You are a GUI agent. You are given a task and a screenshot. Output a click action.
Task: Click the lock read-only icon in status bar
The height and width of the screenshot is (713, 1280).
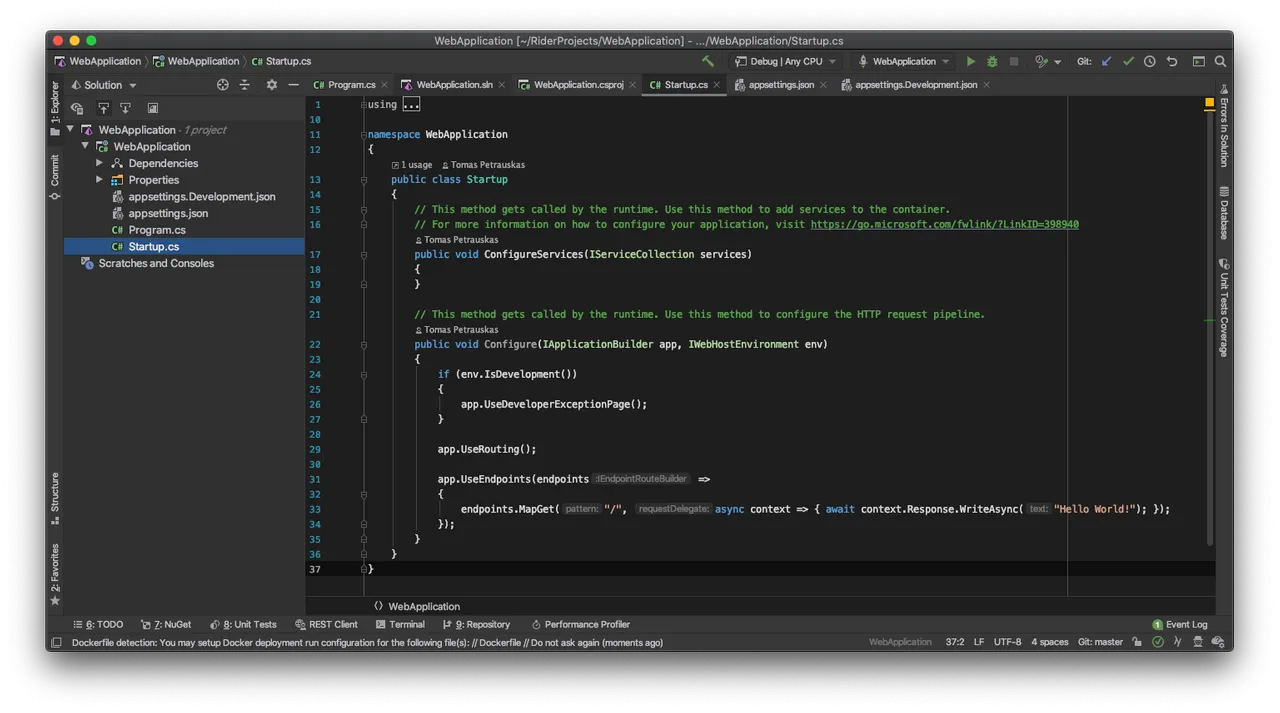point(1137,642)
